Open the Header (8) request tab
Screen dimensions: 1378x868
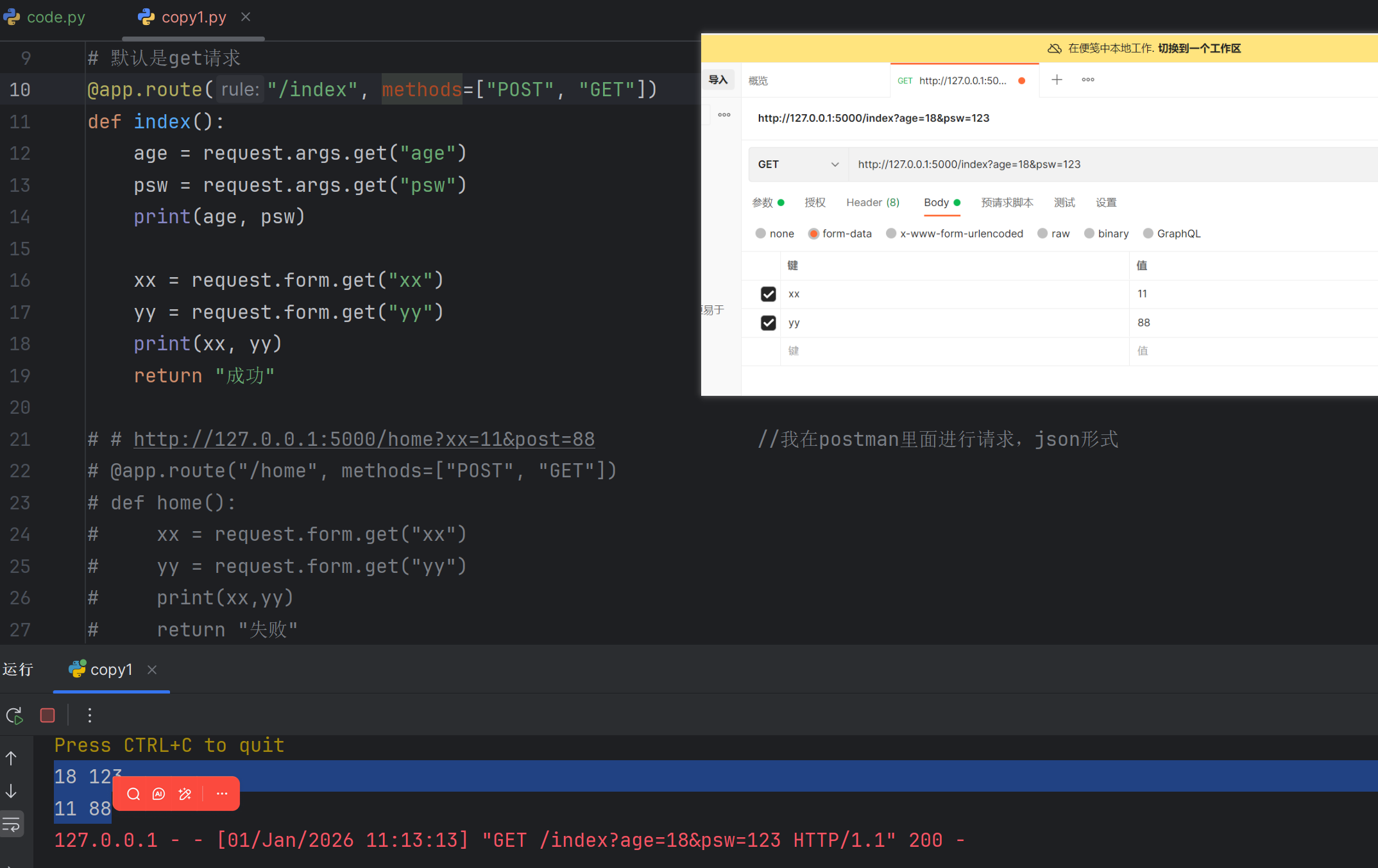(x=872, y=203)
